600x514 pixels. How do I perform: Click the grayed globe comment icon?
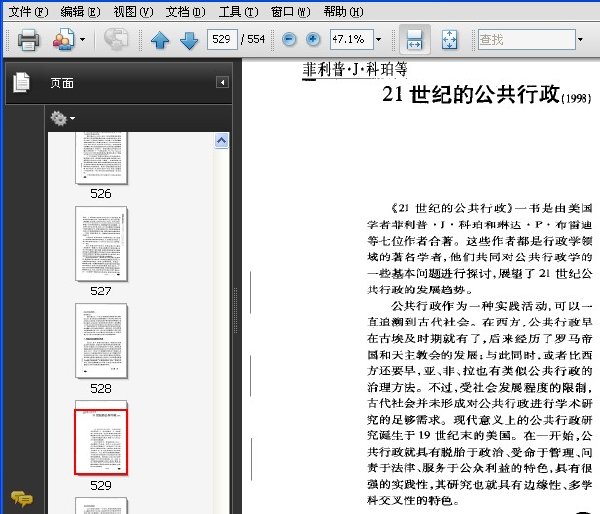coord(116,39)
